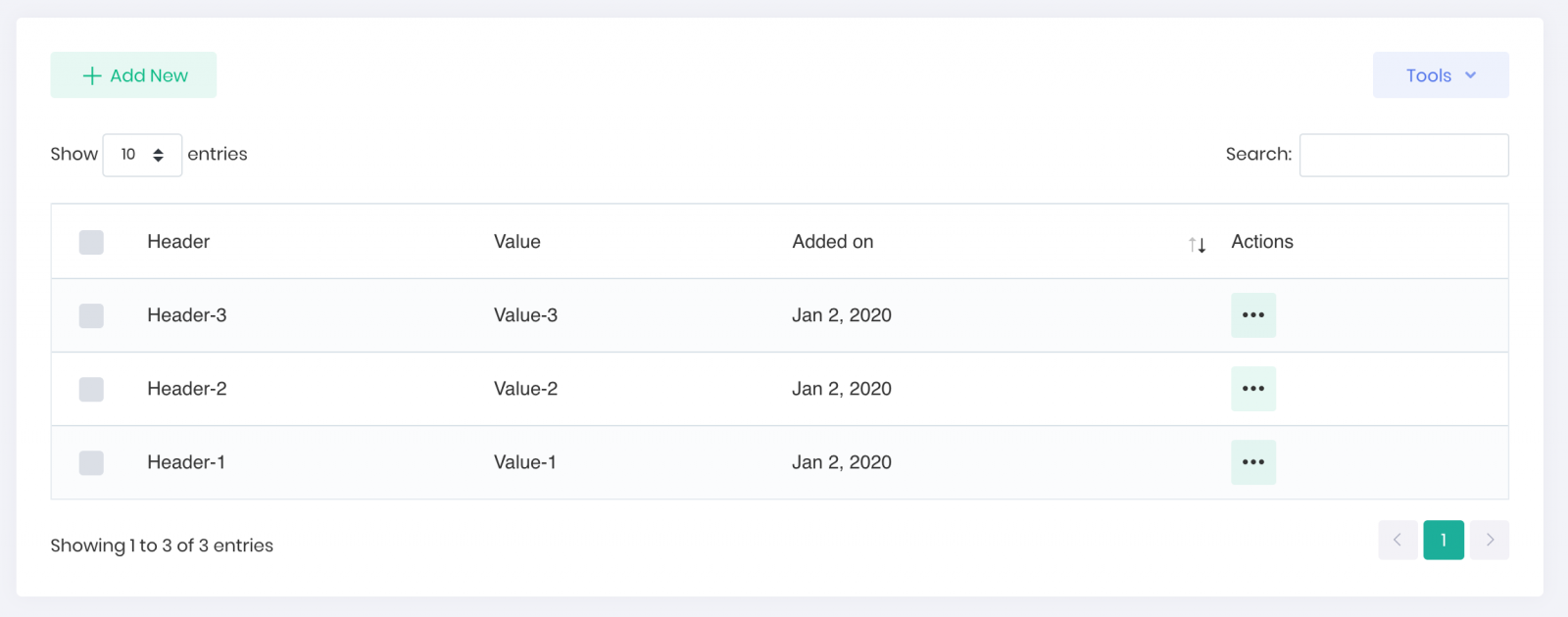Click the Value column title

[x=516, y=242]
